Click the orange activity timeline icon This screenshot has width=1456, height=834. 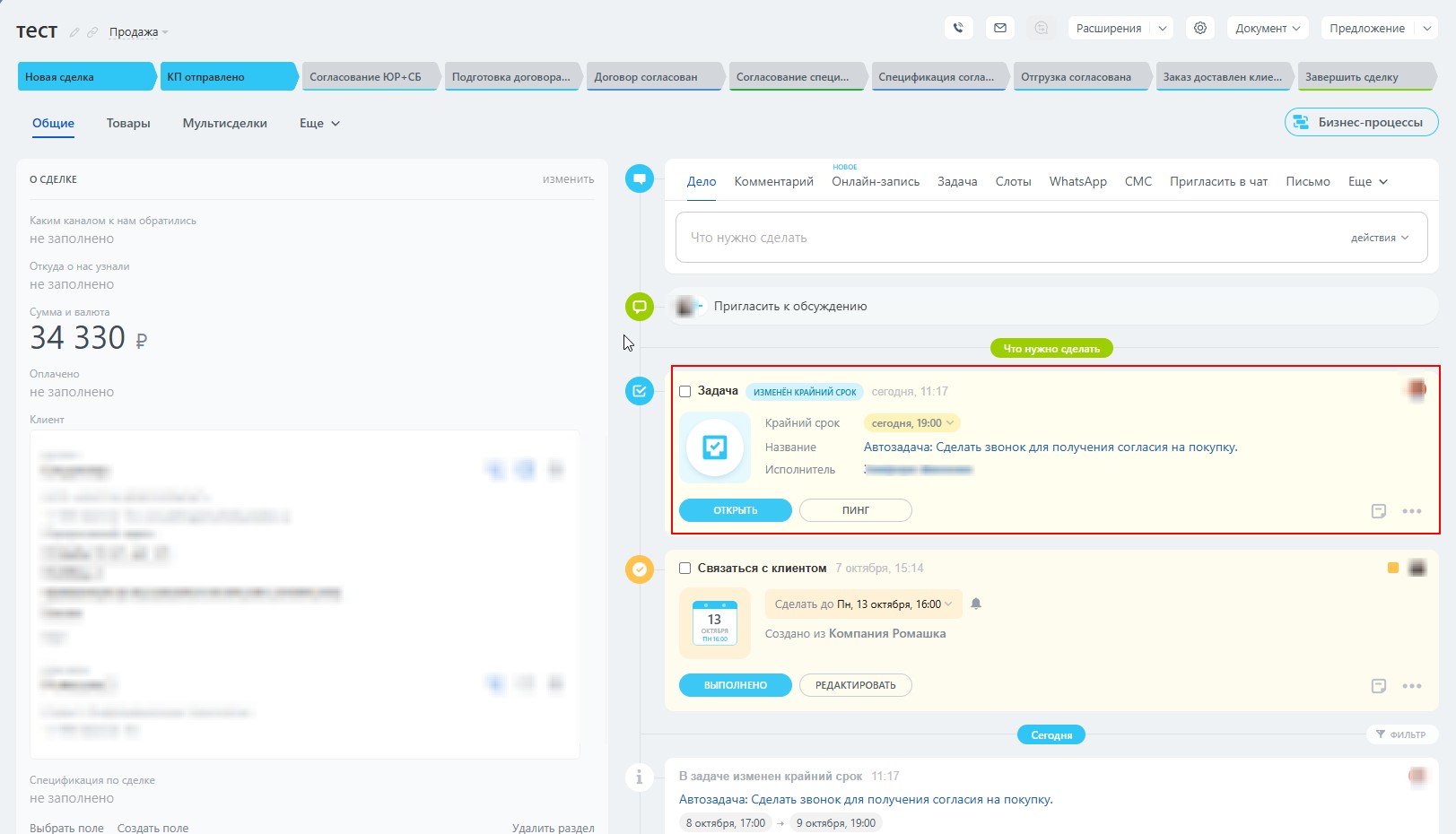(x=640, y=569)
